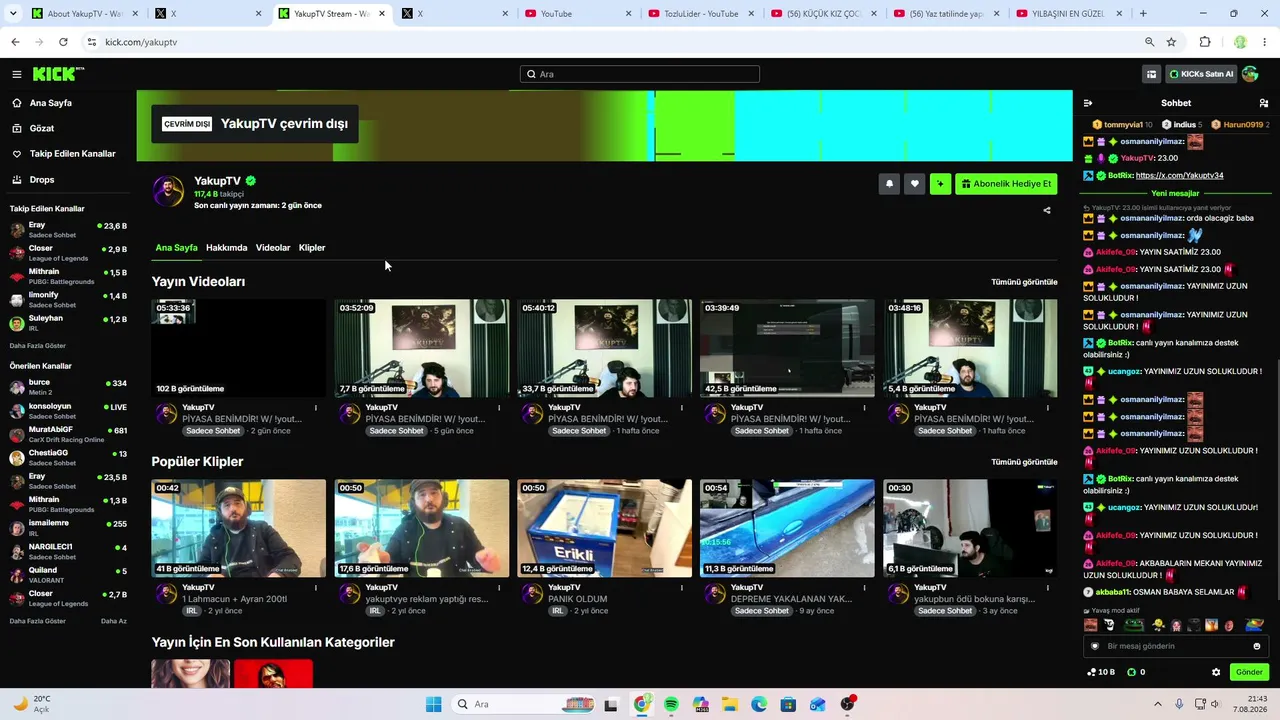Open the Windows Start menu
The height and width of the screenshot is (720, 1280).
pos(433,704)
